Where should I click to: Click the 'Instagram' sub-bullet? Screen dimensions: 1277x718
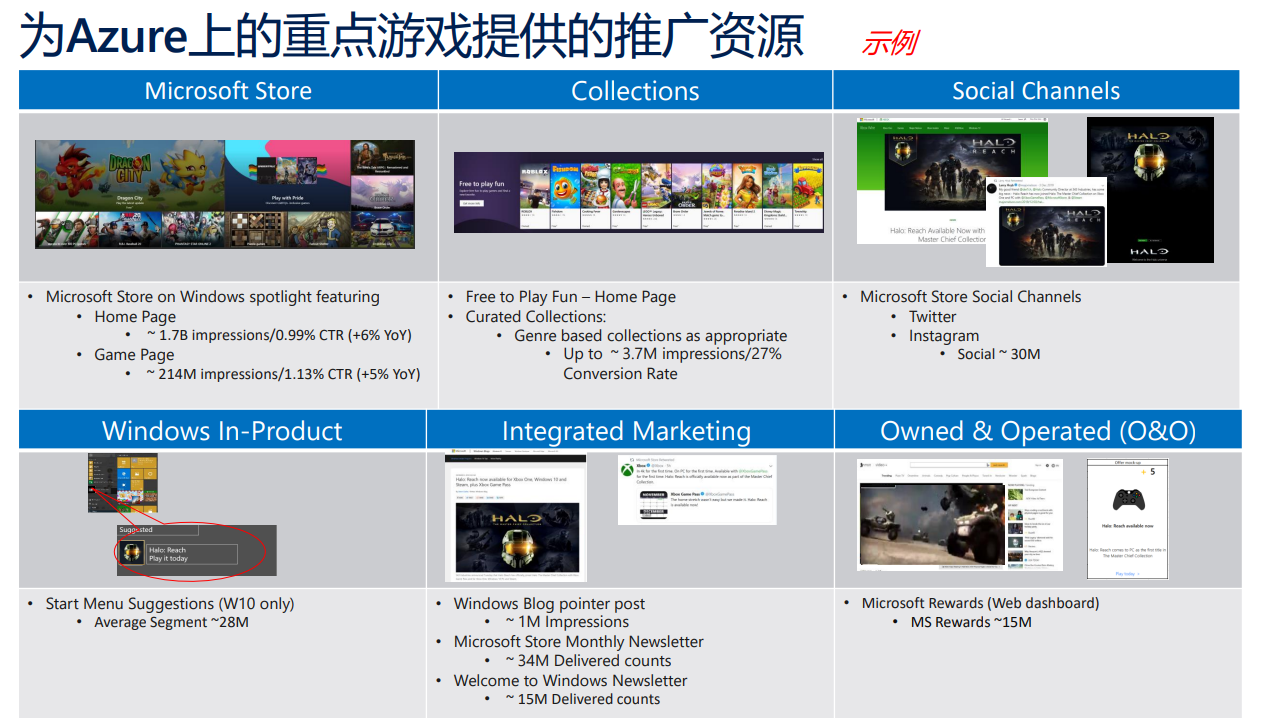pyautogui.click(x=944, y=336)
